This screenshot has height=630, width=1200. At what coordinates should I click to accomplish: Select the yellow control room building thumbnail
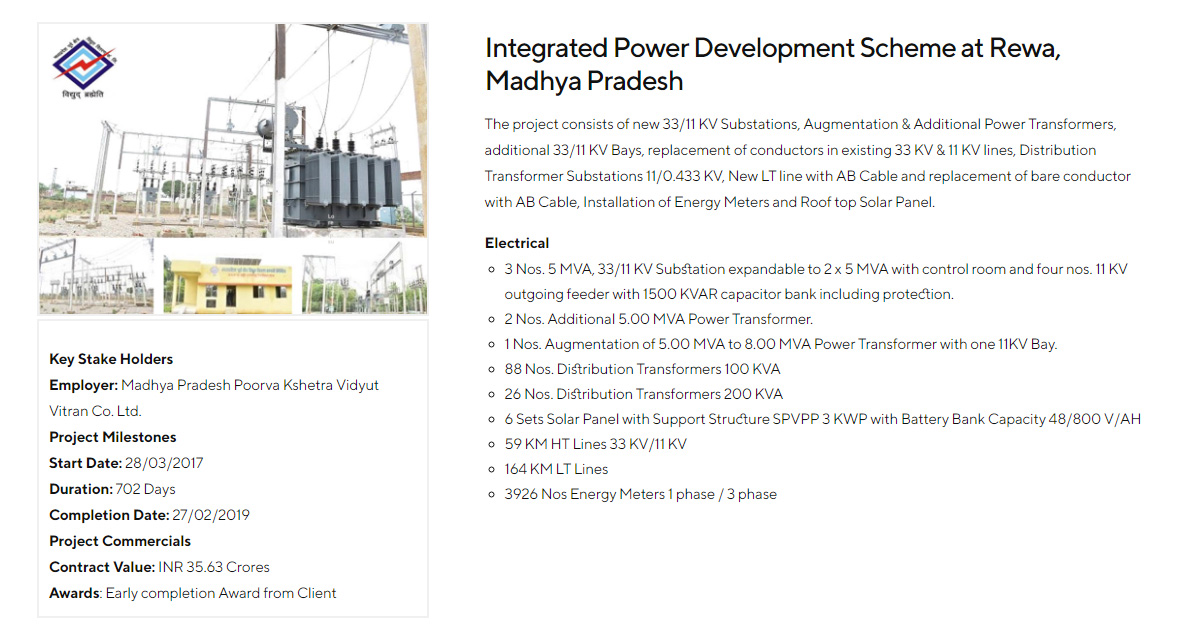coord(229,281)
